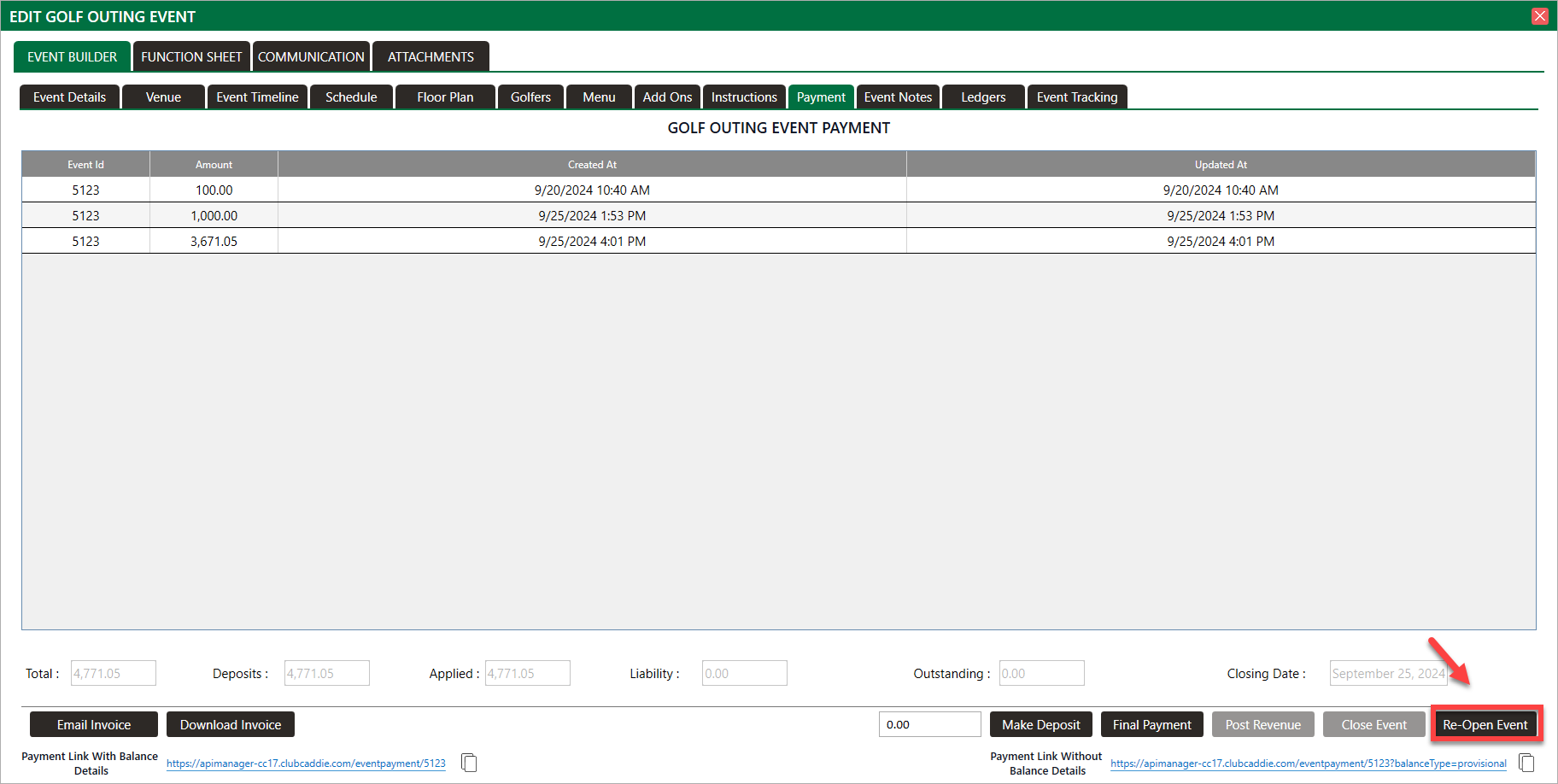Click the Close Event button

tap(1374, 724)
